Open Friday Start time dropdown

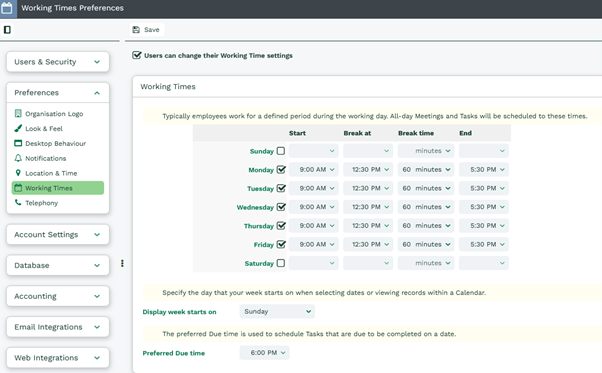[x=313, y=244]
